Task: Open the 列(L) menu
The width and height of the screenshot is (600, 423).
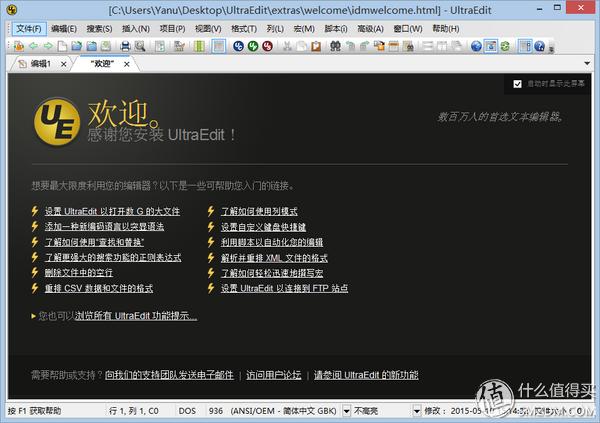Action: (275, 29)
